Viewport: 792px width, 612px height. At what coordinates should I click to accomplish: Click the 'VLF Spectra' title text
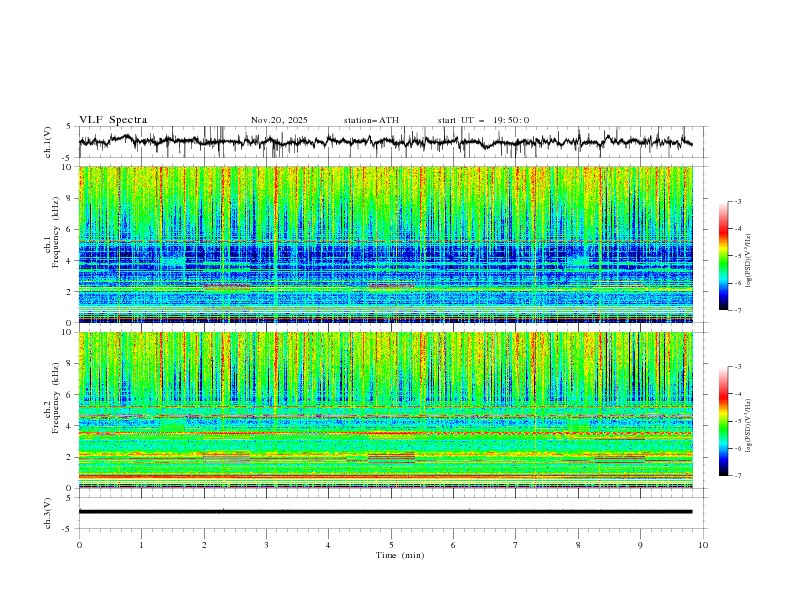(x=113, y=120)
